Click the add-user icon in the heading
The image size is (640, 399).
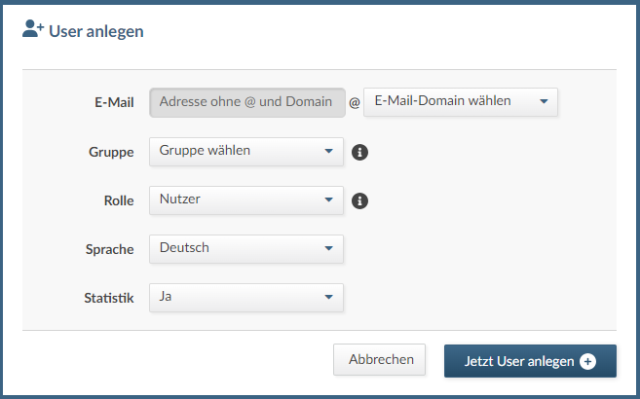coord(33,29)
